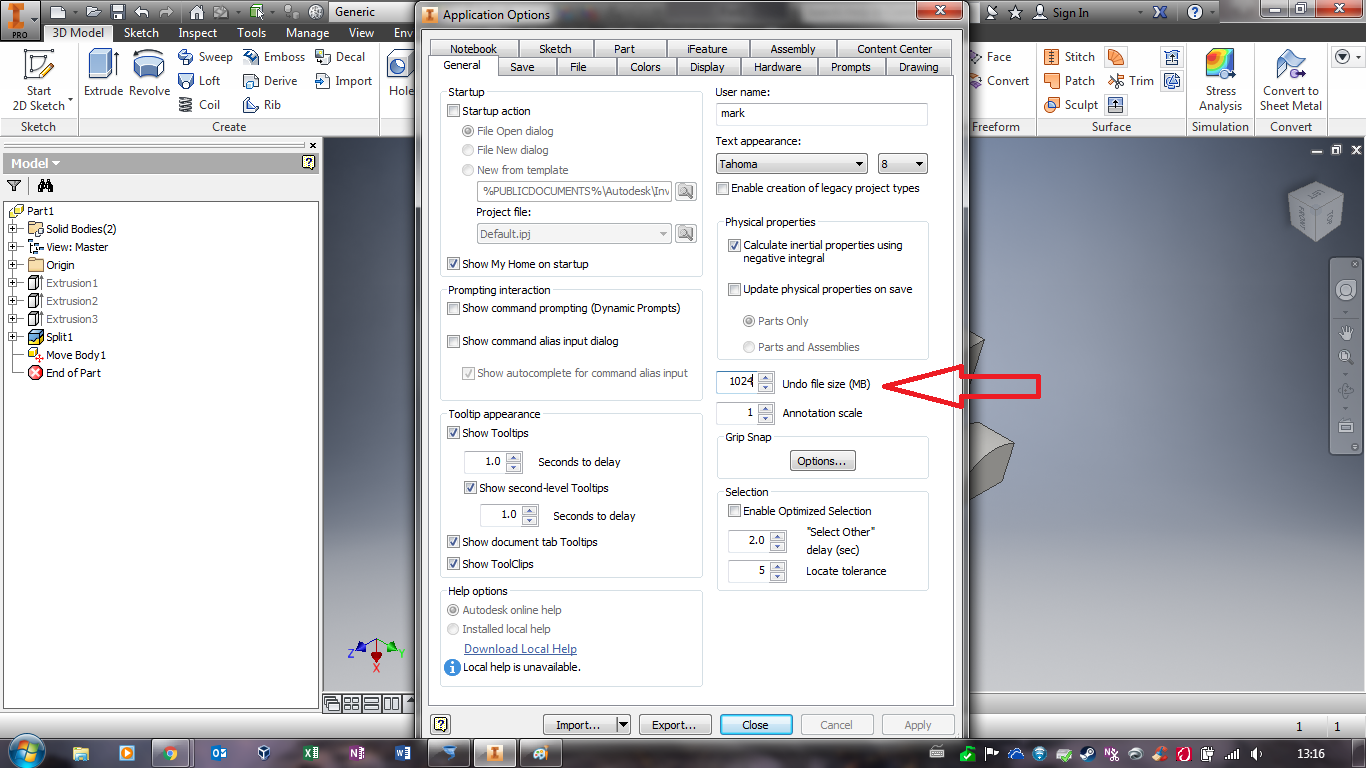This screenshot has height=768, width=1366.
Task: Switch to the Save tab
Action: pyautogui.click(x=522, y=67)
